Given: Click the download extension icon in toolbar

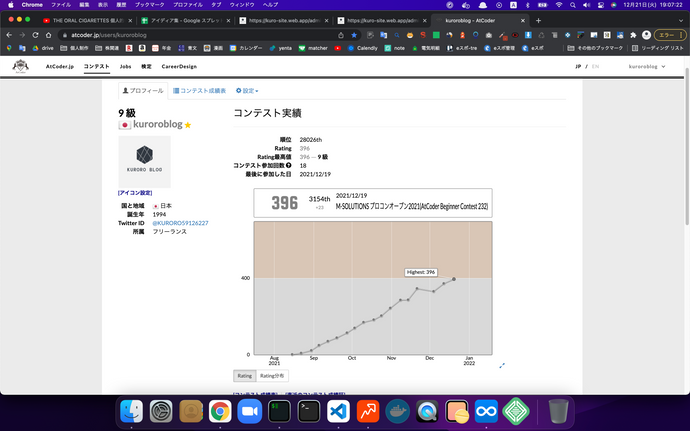Looking at the screenshot, I should tap(528, 35).
